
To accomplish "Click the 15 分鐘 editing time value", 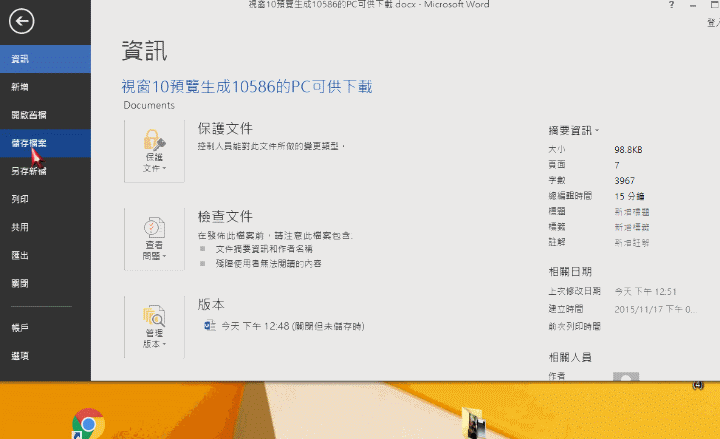I will tap(630, 196).
